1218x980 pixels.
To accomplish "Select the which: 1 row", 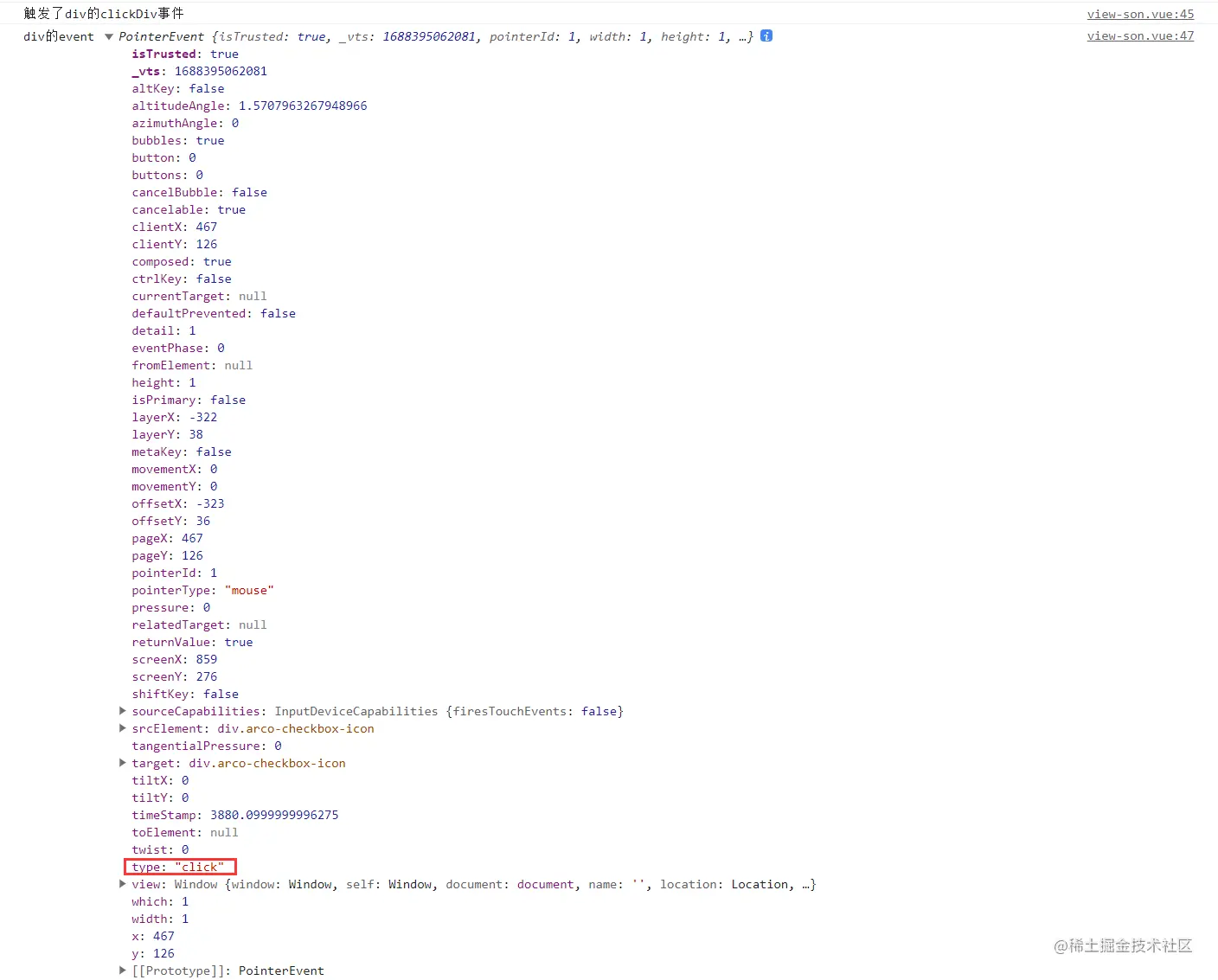I will (x=160, y=901).
